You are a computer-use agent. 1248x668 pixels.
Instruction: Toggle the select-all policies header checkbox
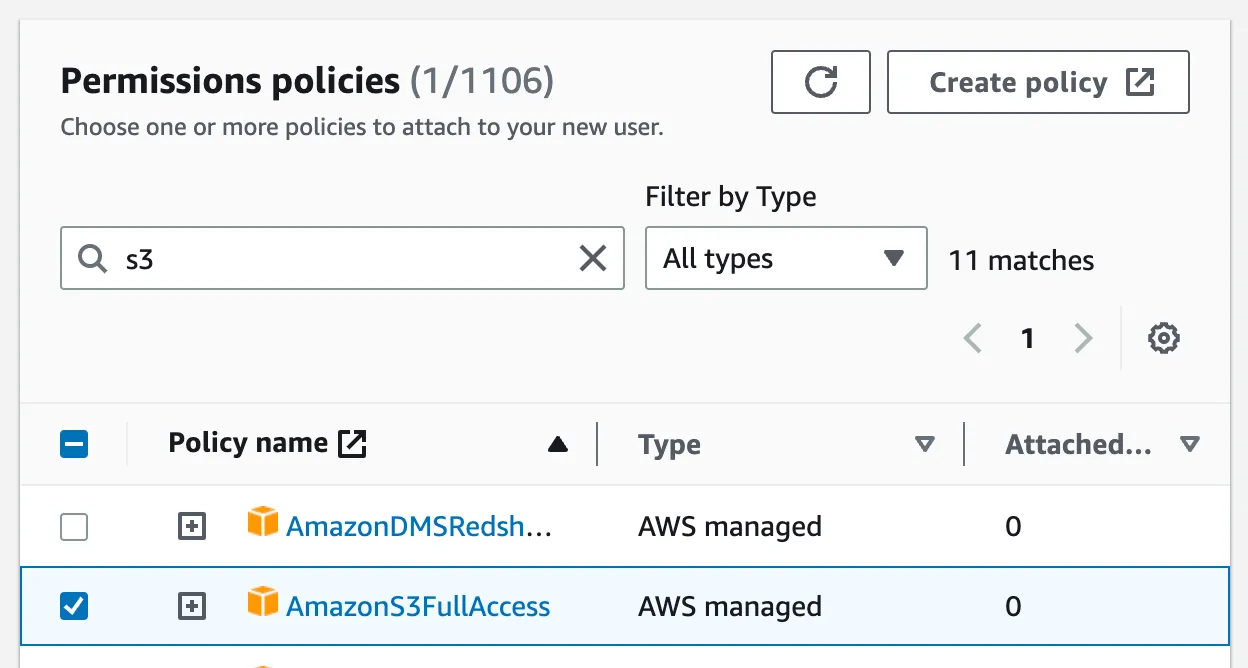tap(74, 444)
